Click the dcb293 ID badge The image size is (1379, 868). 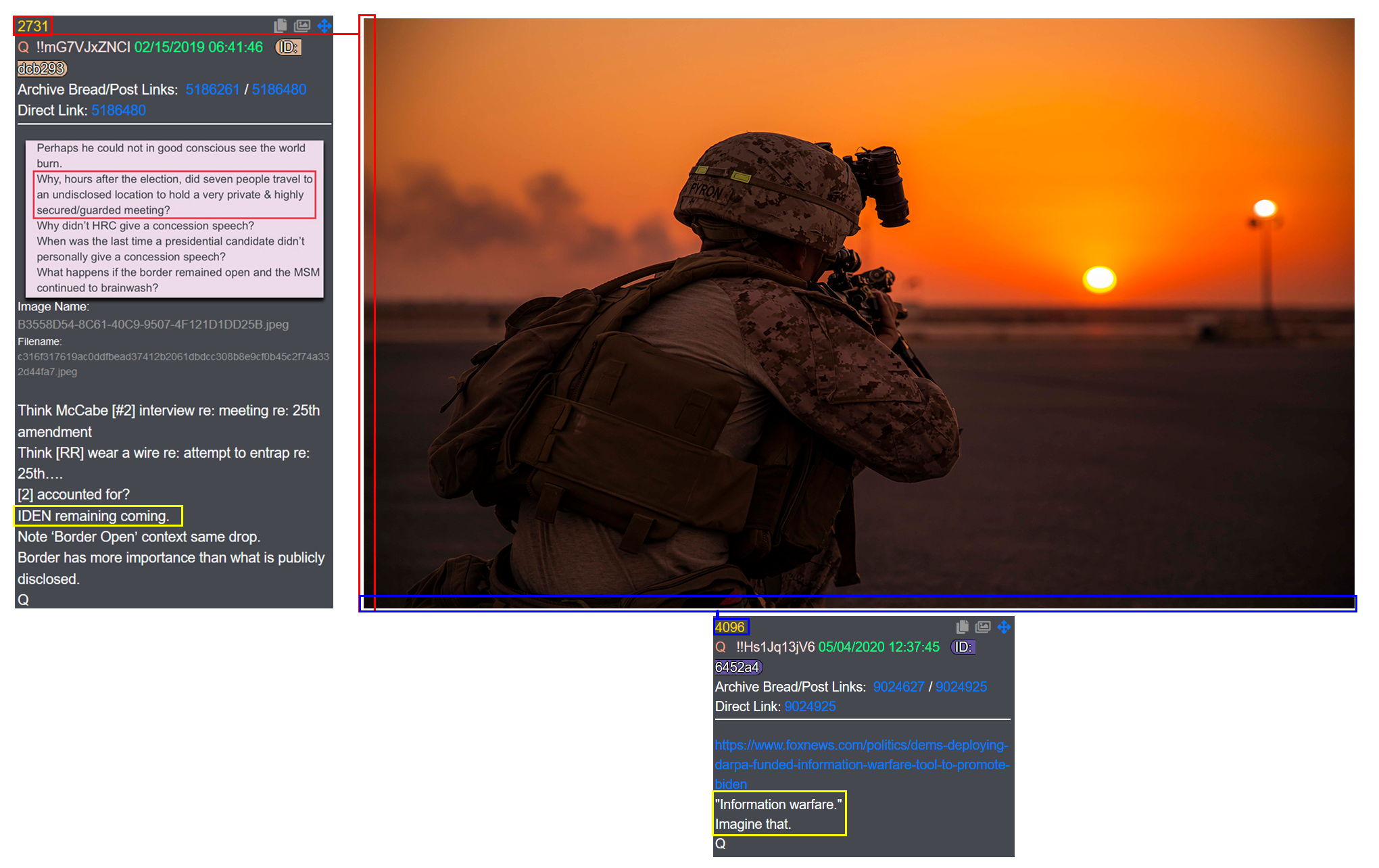pyautogui.click(x=41, y=68)
